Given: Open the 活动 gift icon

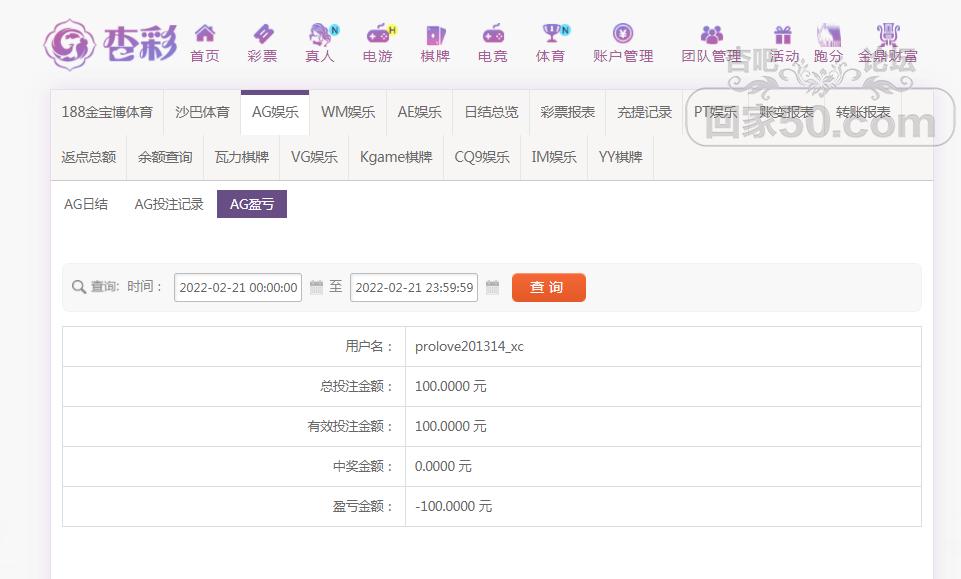Looking at the screenshot, I should 783,34.
